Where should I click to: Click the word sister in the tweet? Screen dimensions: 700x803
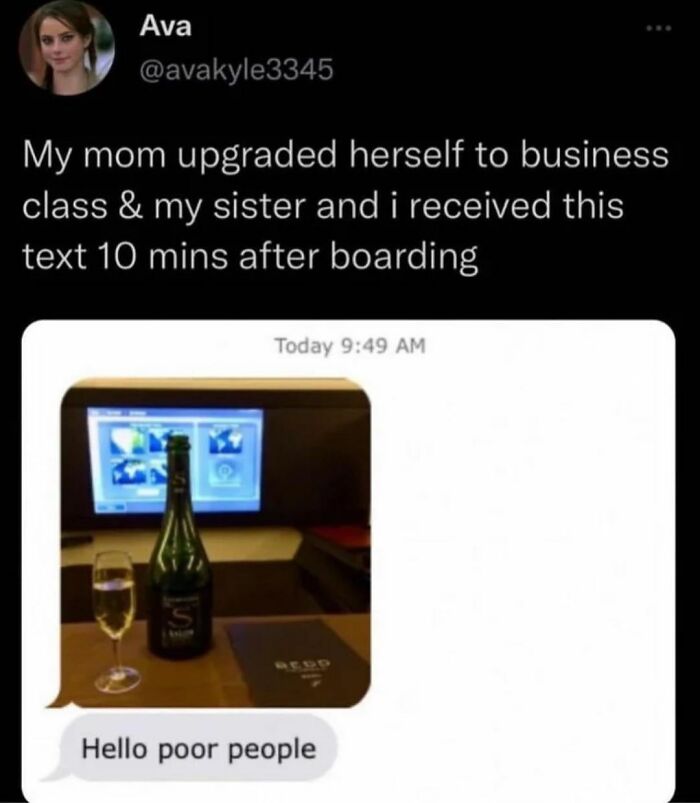tap(259, 206)
